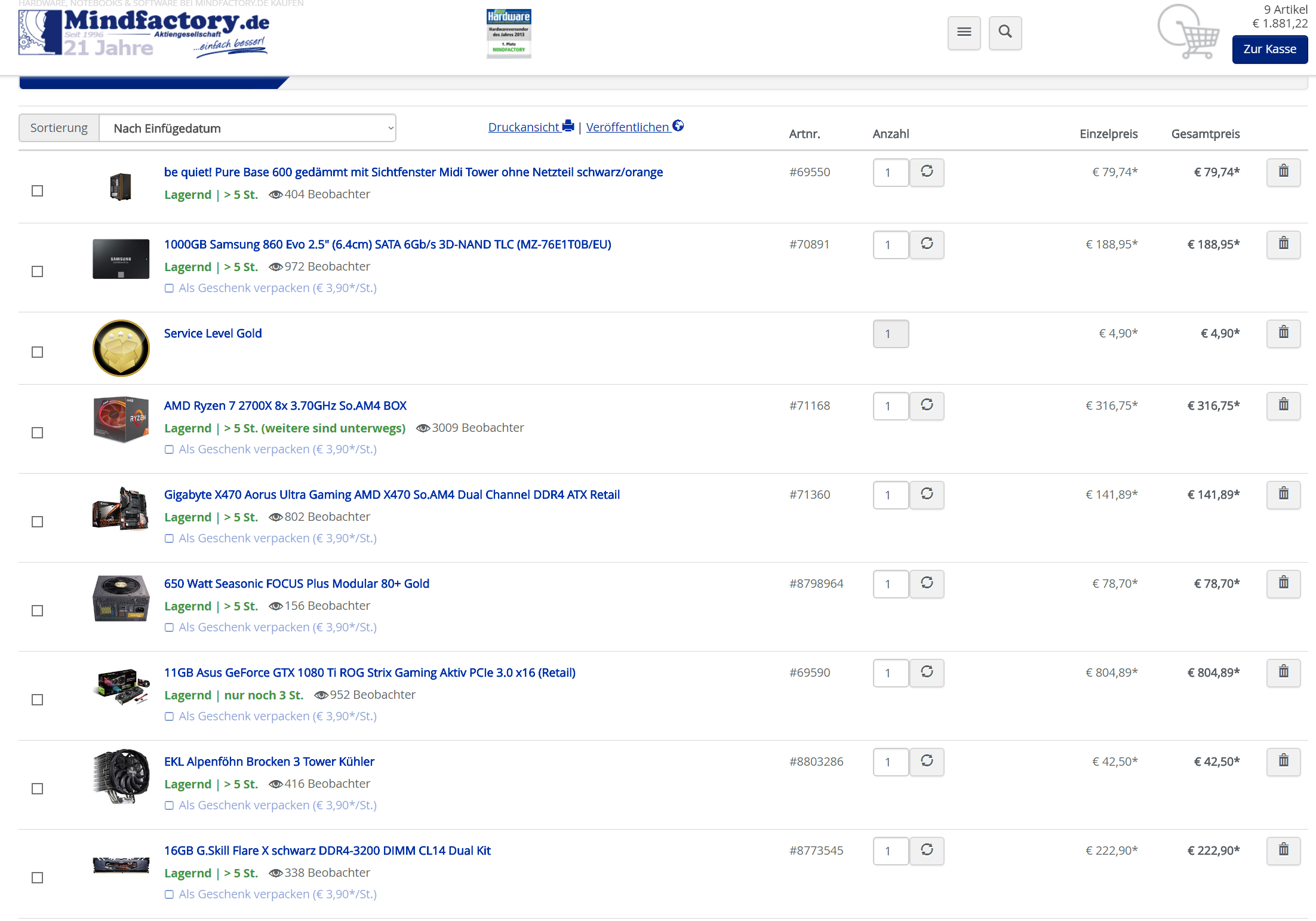Open the Druckansicht print view link
The image size is (1316, 921).
coord(531,127)
